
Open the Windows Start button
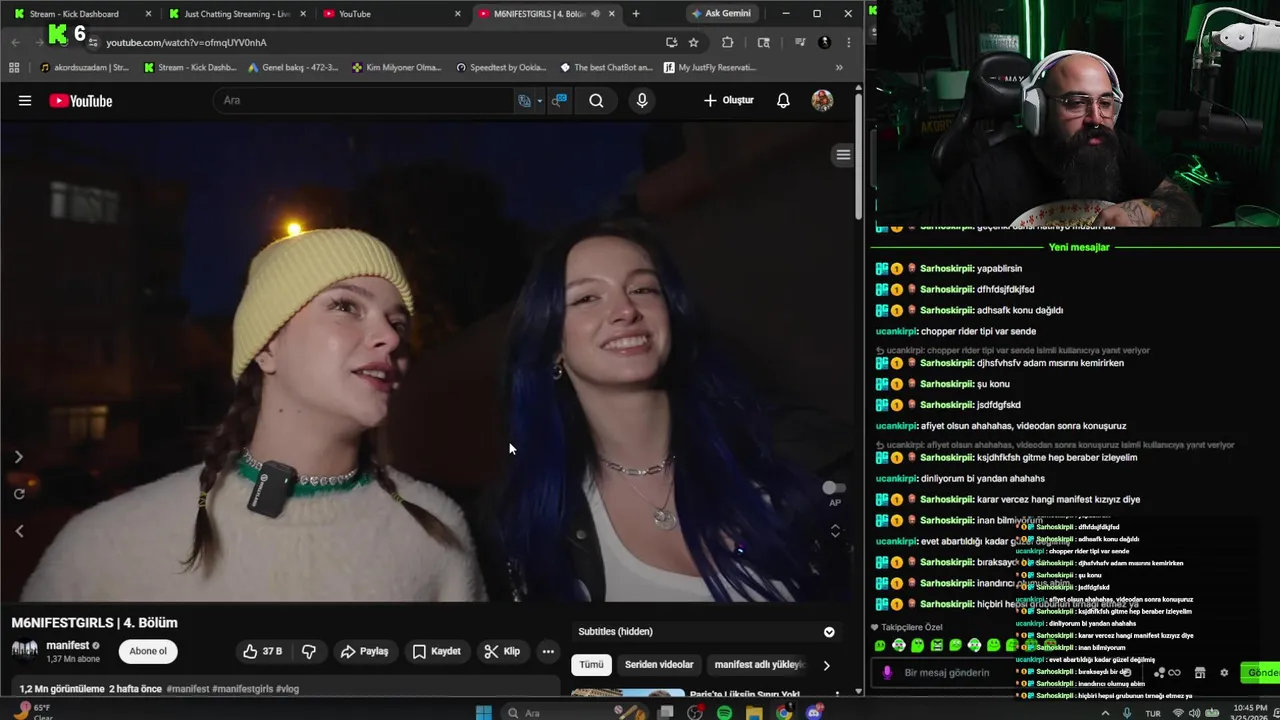484,713
